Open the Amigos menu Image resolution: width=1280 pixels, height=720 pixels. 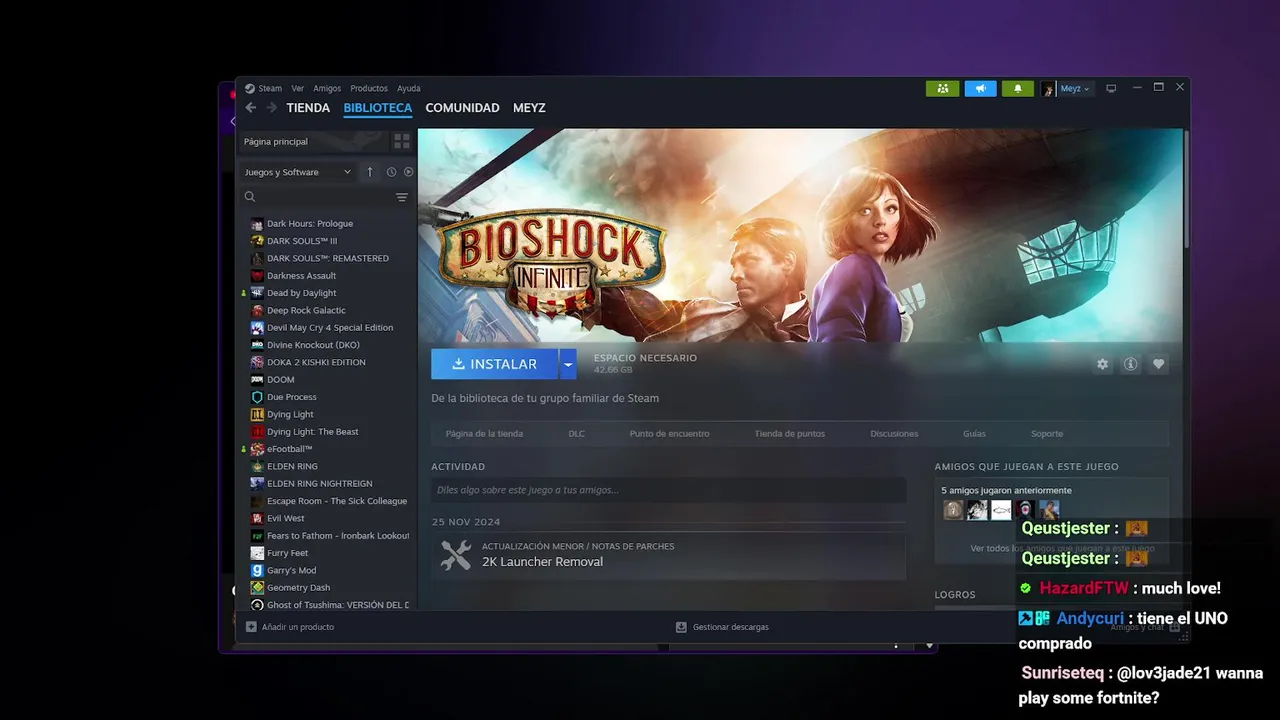[327, 88]
